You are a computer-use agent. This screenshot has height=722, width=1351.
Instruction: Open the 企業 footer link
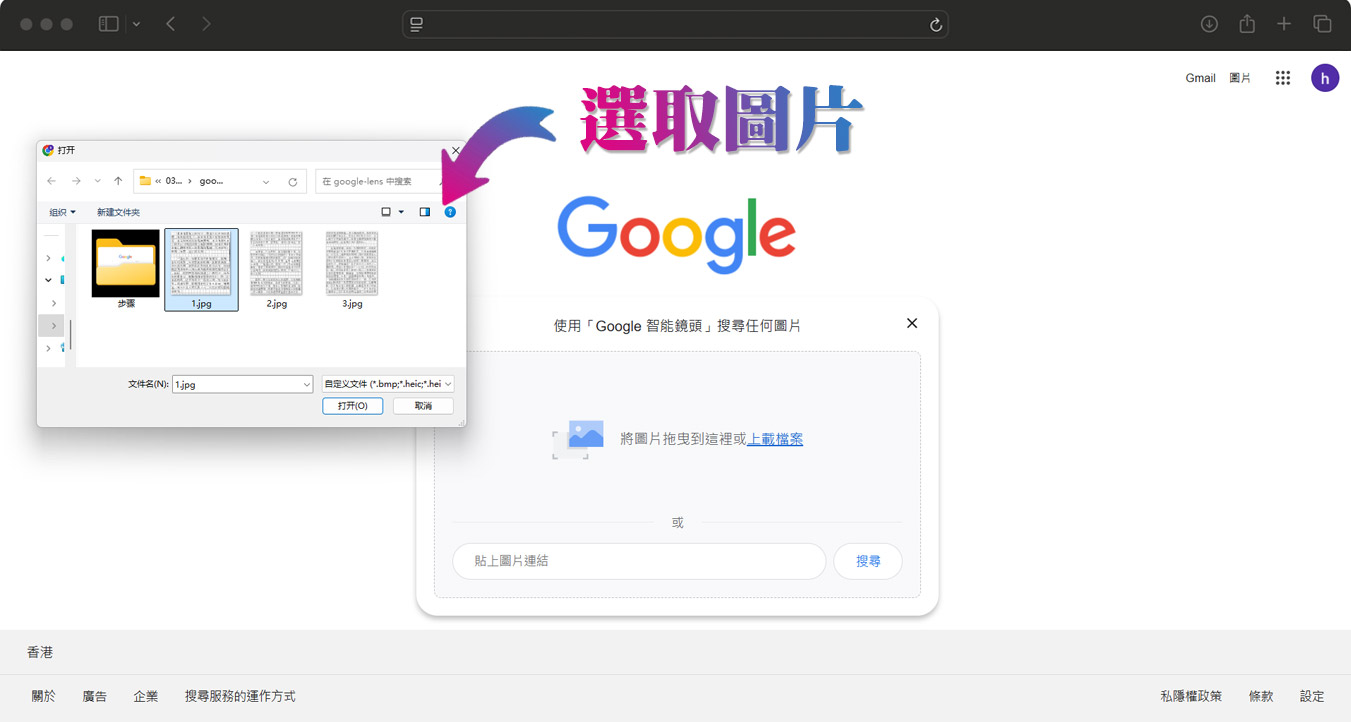146,696
